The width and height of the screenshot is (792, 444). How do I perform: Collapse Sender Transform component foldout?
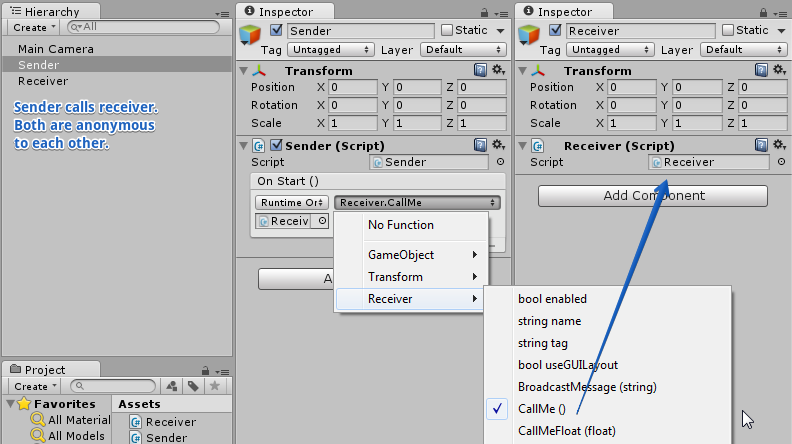pyautogui.click(x=244, y=71)
